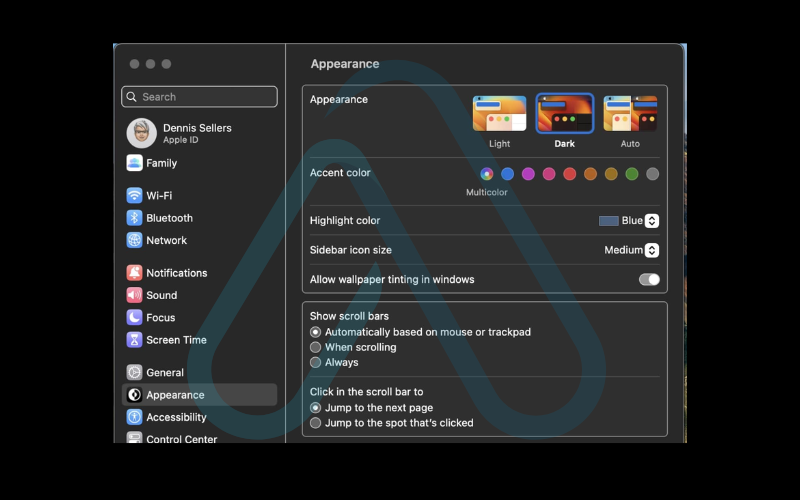Open the Control Center settings label
Screen dimensions: 800x500
[x=181, y=439]
